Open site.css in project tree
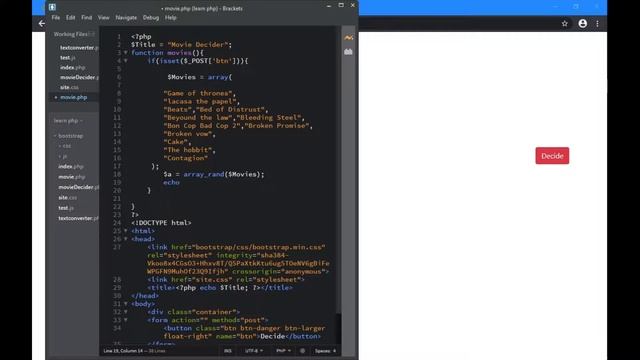The height and width of the screenshot is (360, 640). [67, 198]
